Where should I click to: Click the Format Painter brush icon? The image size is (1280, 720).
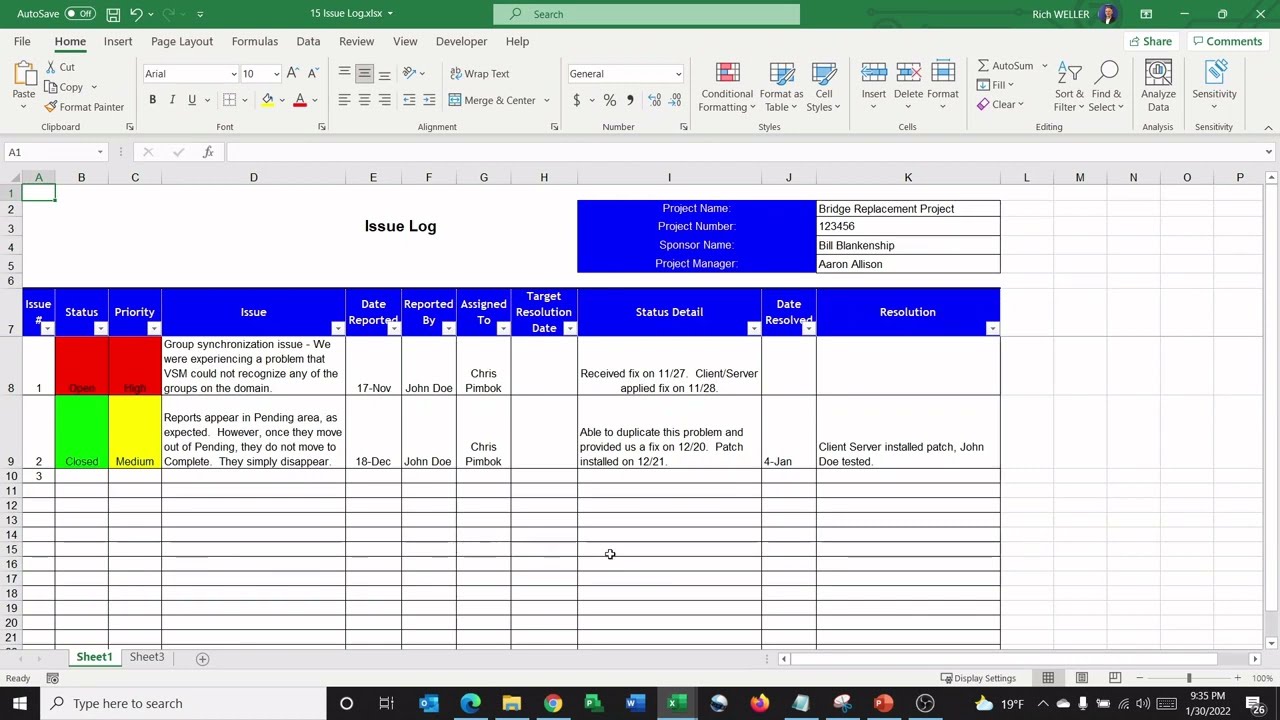[x=51, y=107]
